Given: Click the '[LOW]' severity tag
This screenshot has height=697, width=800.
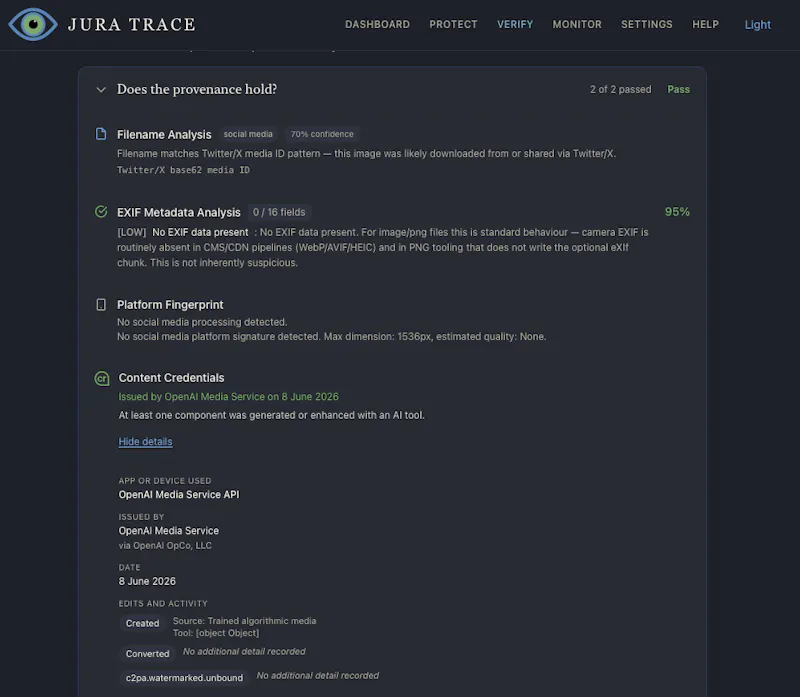Looking at the screenshot, I should coord(132,232).
